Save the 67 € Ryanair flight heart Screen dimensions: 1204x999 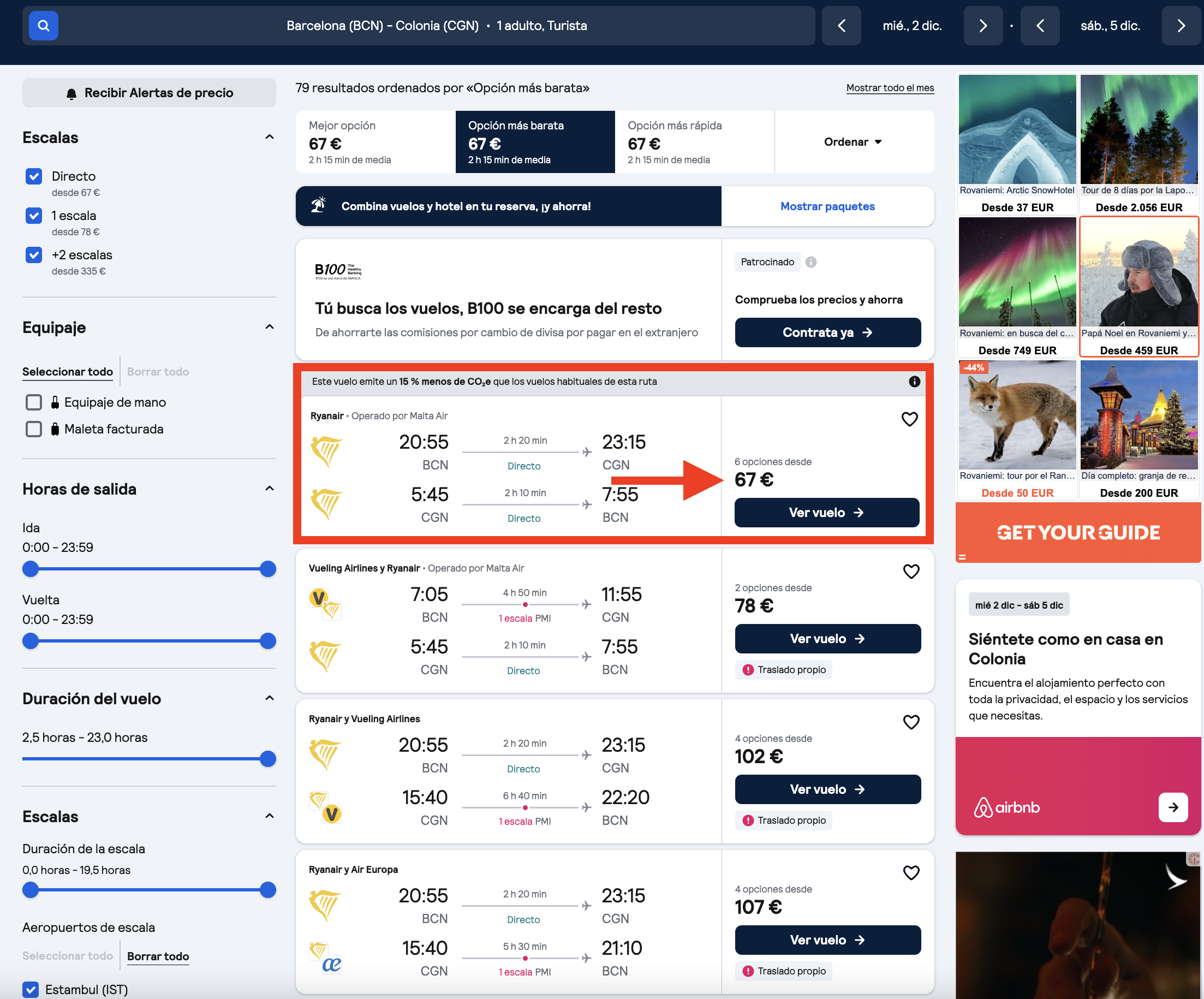910,419
